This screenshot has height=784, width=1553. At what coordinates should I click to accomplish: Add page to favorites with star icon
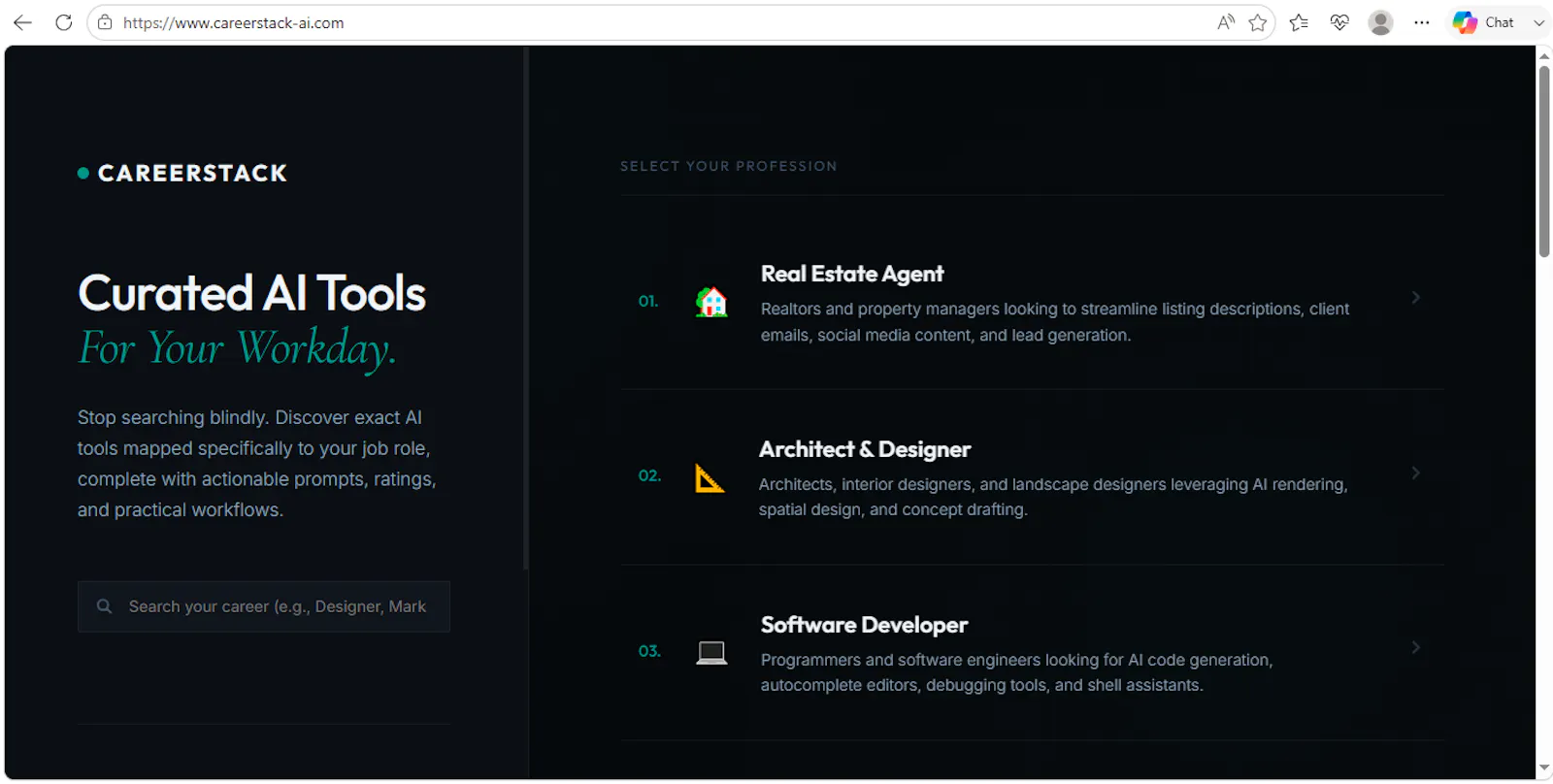pyautogui.click(x=1258, y=22)
